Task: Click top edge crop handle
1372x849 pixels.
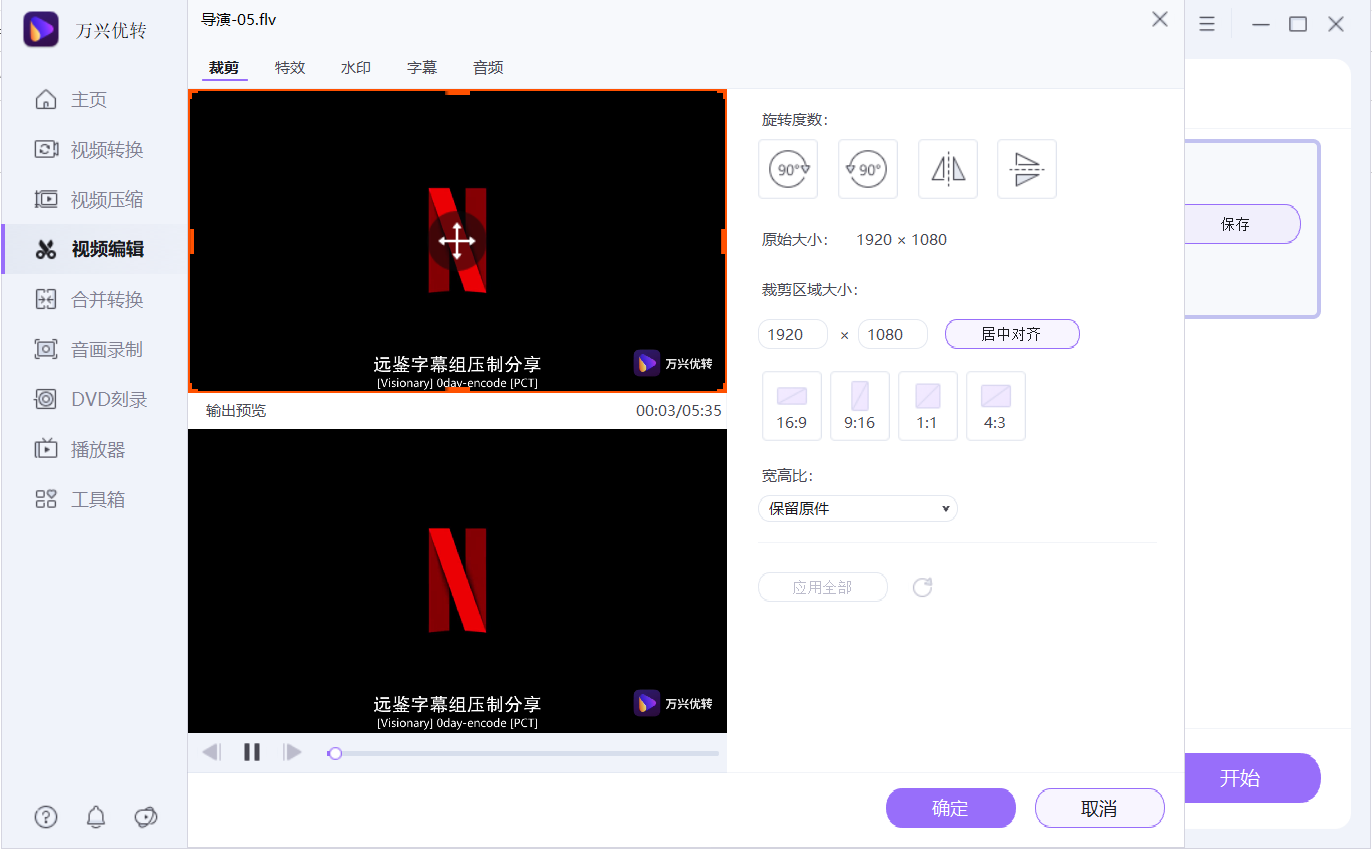Action: click(x=457, y=92)
